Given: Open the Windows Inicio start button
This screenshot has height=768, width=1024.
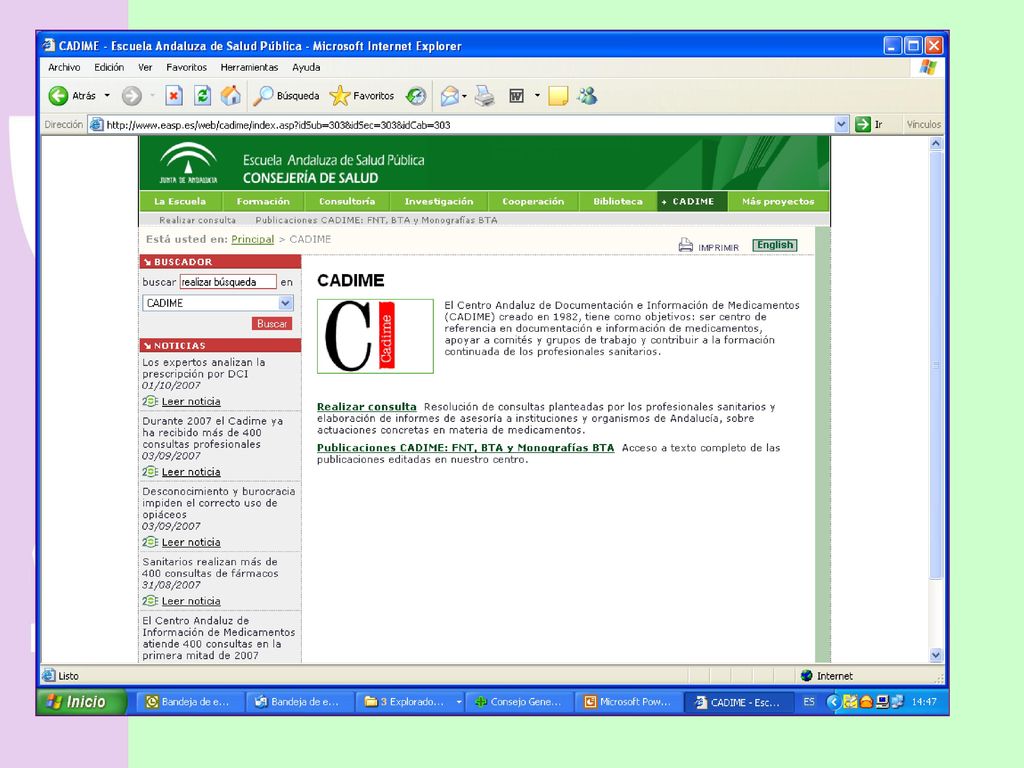Looking at the screenshot, I should [x=82, y=702].
